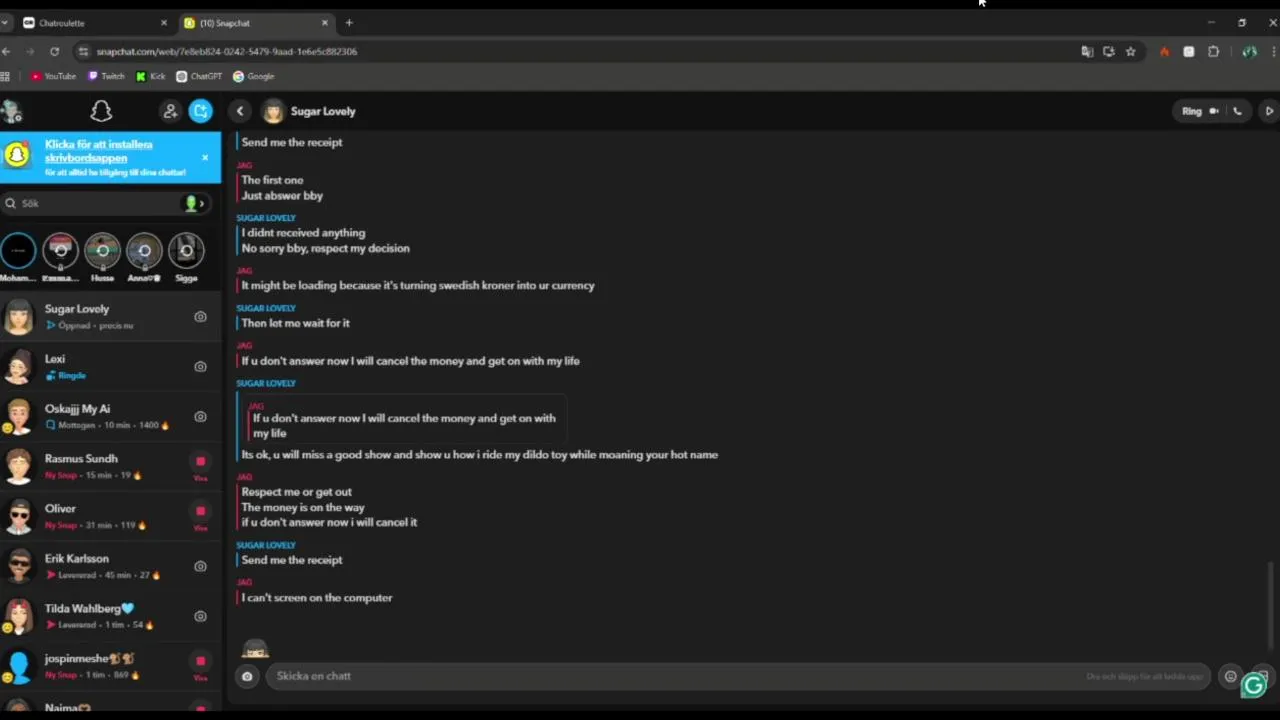The width and height of the screenshot is (1280, 720).
Task: Click the camera icon on Lexi's chat row
Action: point(200,367)
